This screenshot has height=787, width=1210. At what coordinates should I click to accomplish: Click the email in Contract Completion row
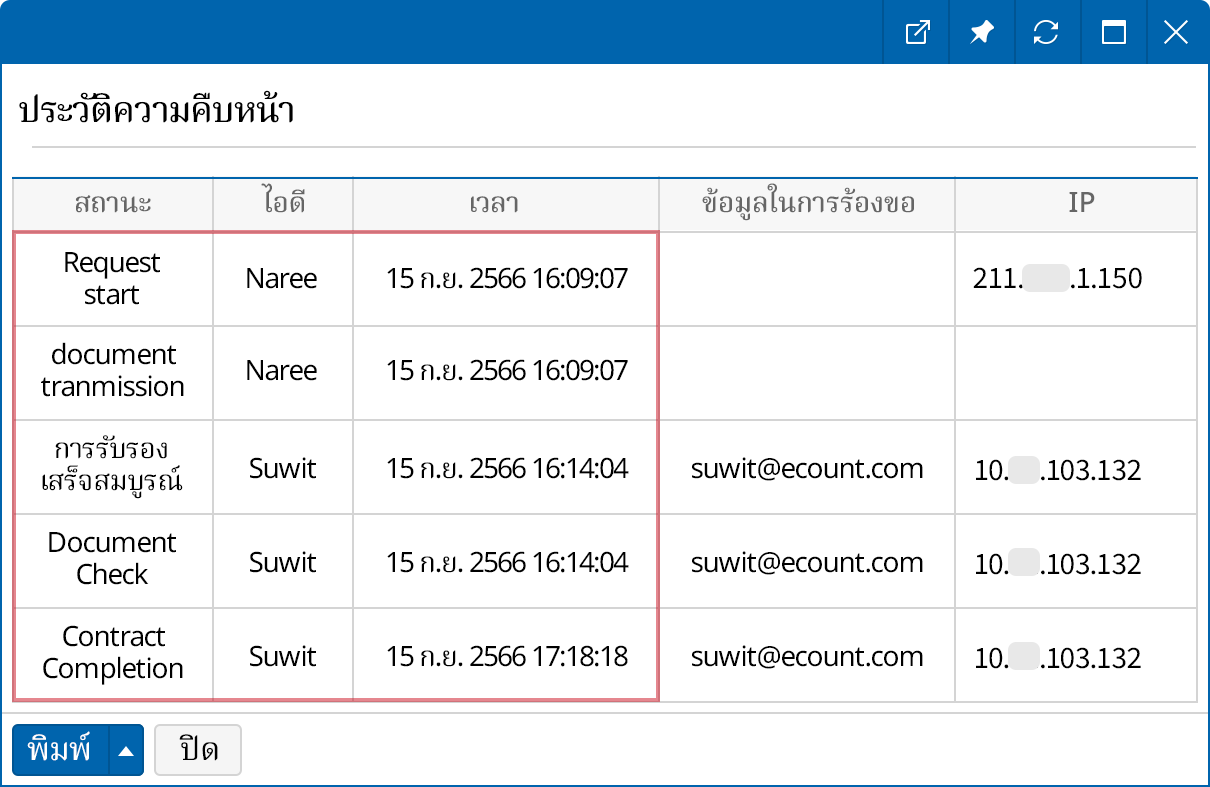(807, 657)
